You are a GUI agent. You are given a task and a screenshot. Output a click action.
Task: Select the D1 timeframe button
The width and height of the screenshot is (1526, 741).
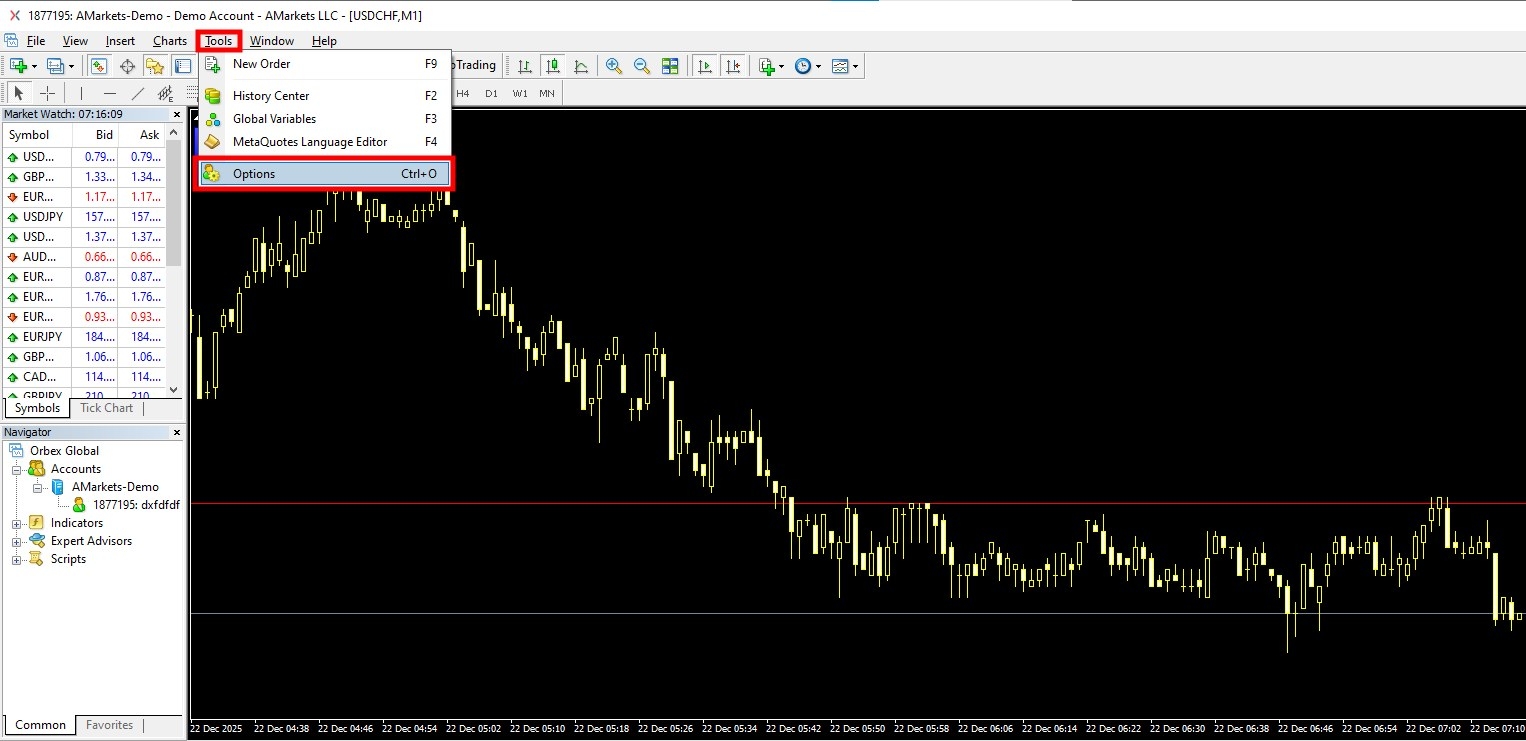491,93
